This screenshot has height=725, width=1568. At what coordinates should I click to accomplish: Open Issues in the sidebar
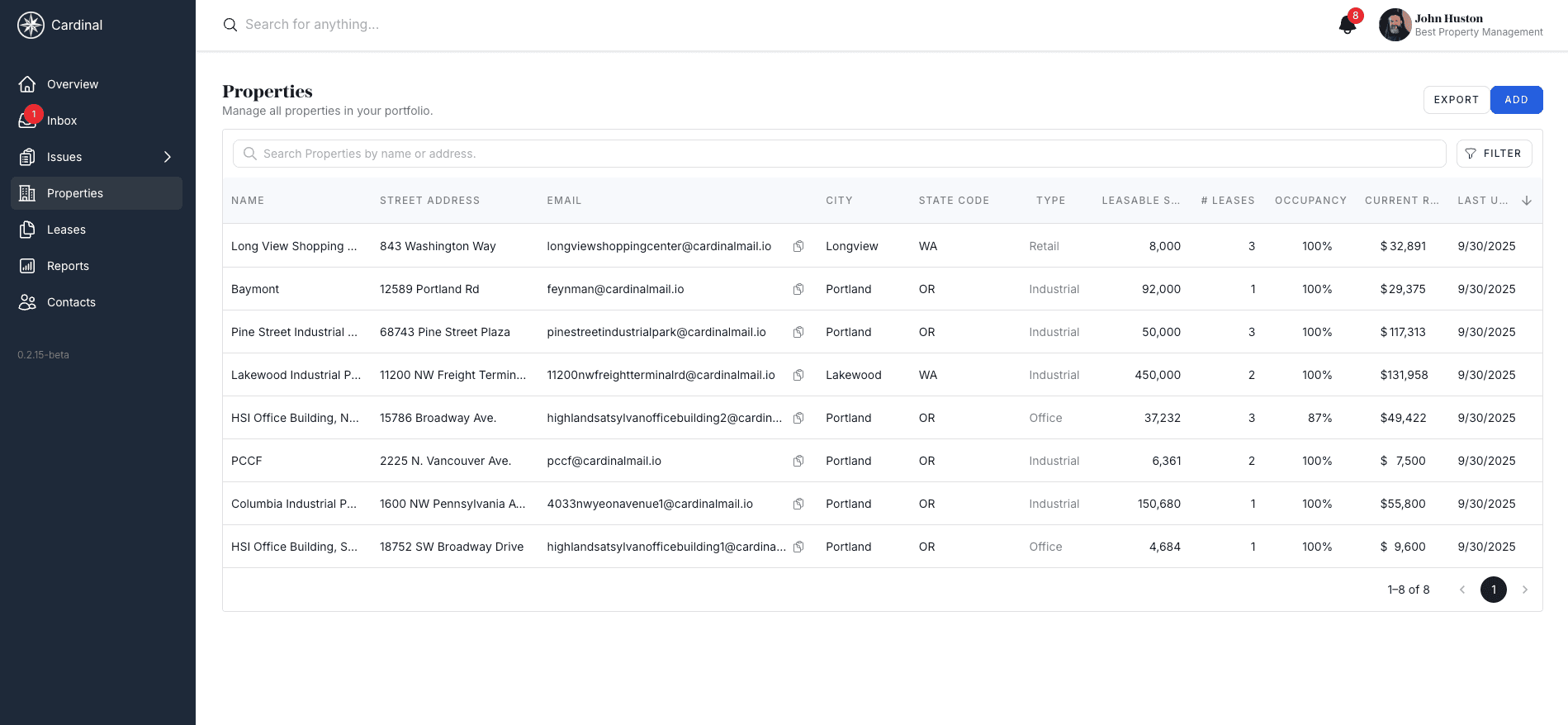pyautogui.click(x=97, y=157)
